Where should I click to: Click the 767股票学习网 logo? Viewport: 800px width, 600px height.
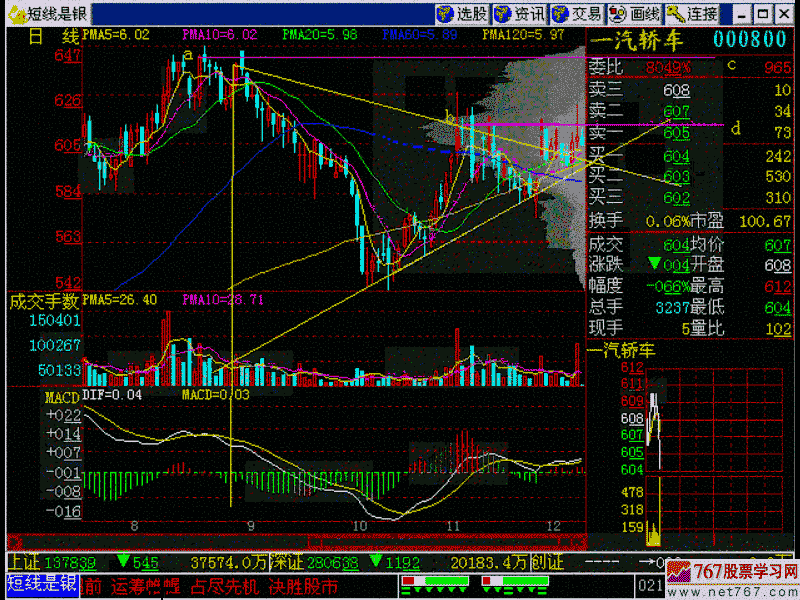pyautogui.click(x=734, y=577)
